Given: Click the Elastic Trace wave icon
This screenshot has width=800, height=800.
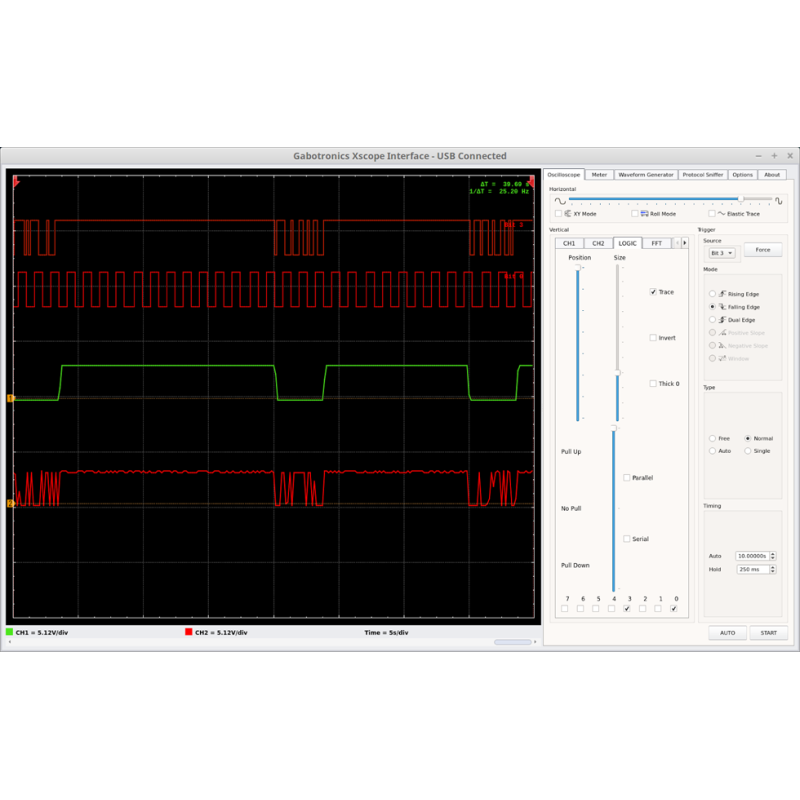Looking at the screenshot, I should click(x=721, y=213).
